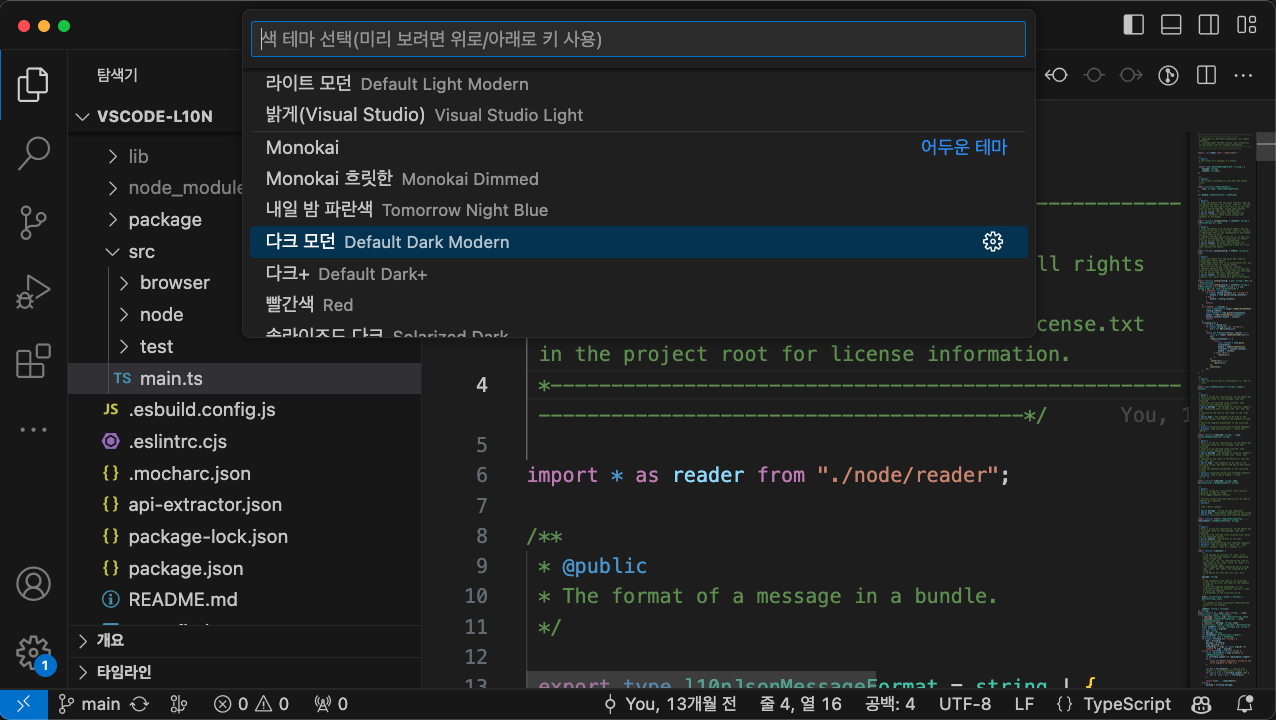
Task: Click the TypeScript language mode indicator
Action: 1124,703
